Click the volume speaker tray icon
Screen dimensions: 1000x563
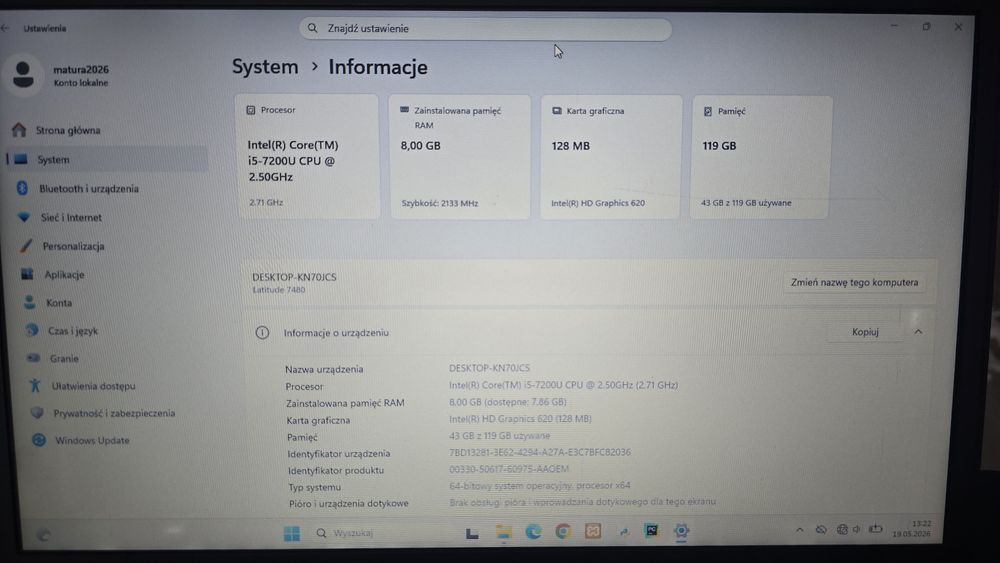pos(857,529)
